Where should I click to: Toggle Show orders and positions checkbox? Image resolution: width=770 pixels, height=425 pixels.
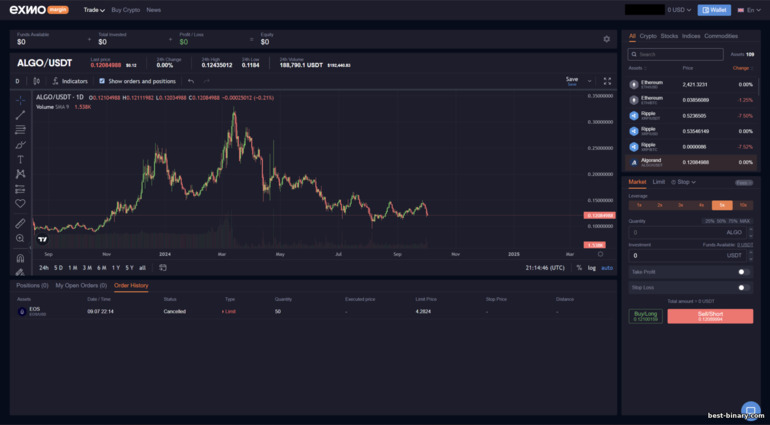click(102, 81)
